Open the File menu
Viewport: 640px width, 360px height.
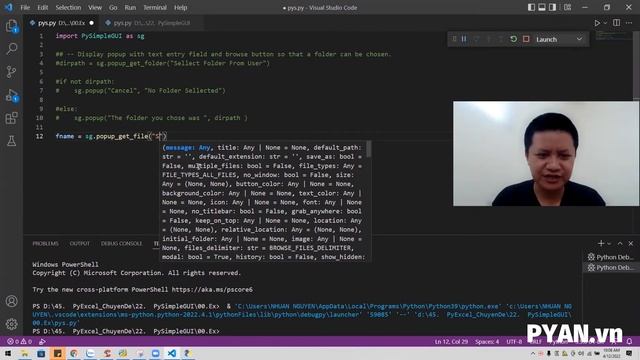pyautogui.click(x=25, y=7)
